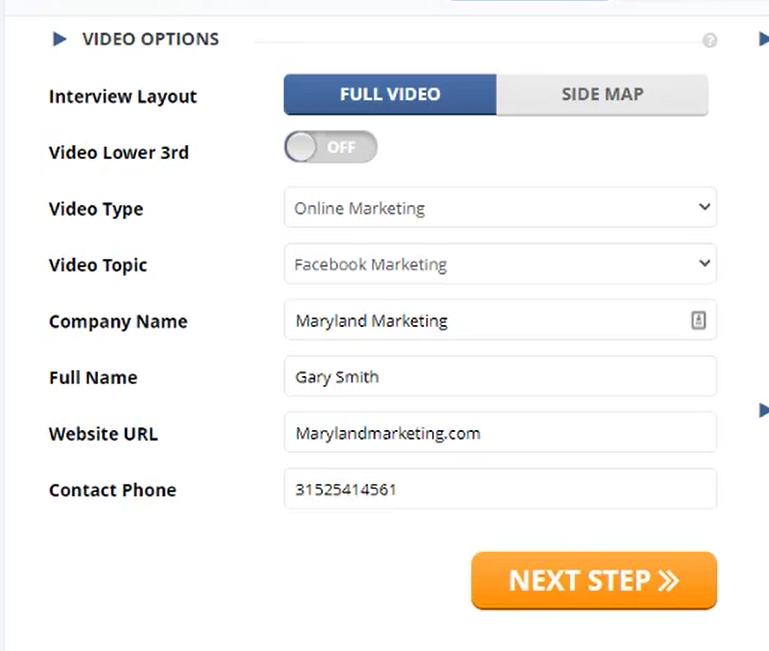Click the Interview Layout label
The image size is (769, 651).
122,97
